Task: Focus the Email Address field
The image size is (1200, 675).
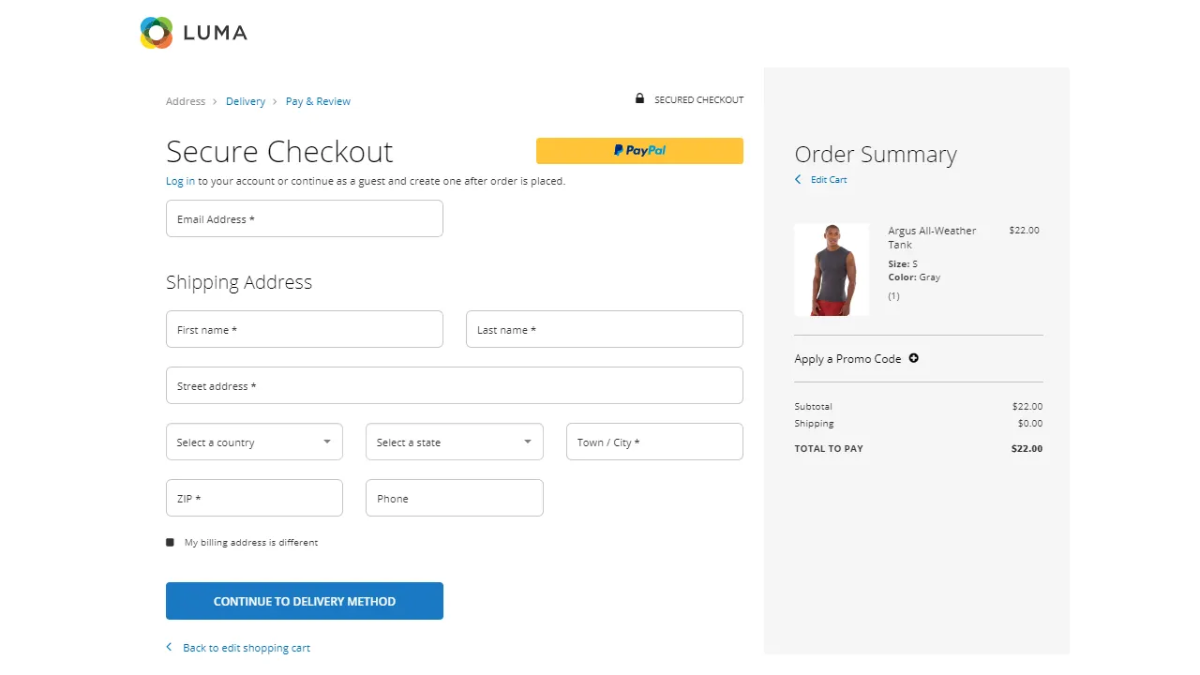Action: 304,218
